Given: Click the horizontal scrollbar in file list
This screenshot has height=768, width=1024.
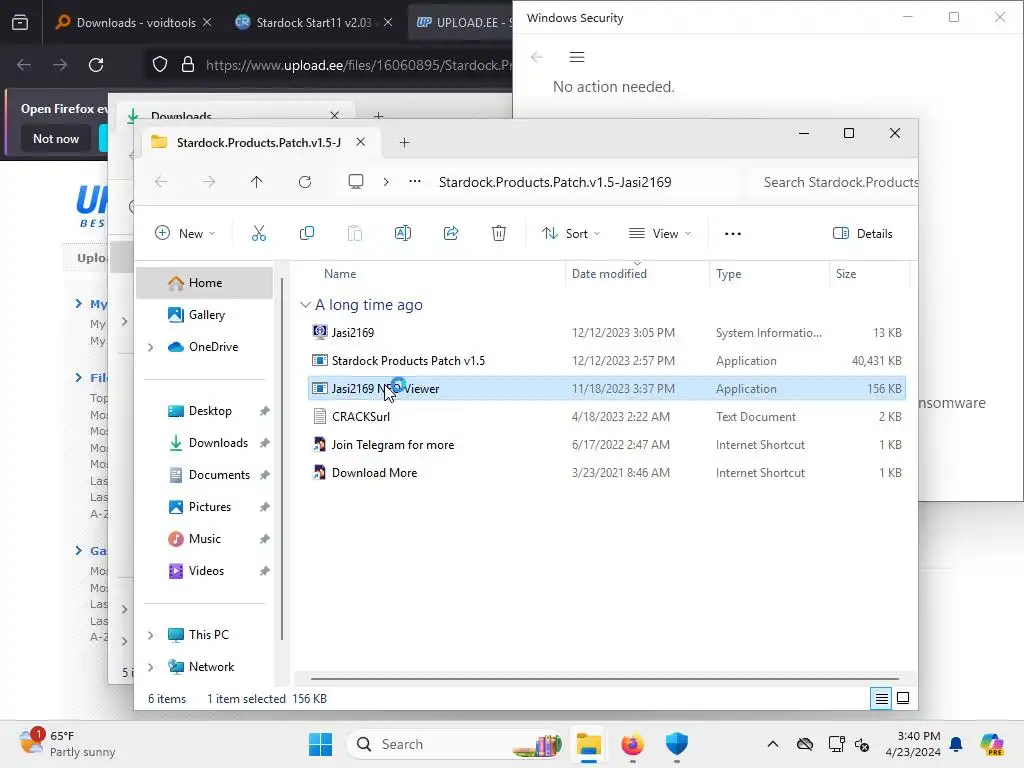Looking at the screenshot, I should click(604, 679).
